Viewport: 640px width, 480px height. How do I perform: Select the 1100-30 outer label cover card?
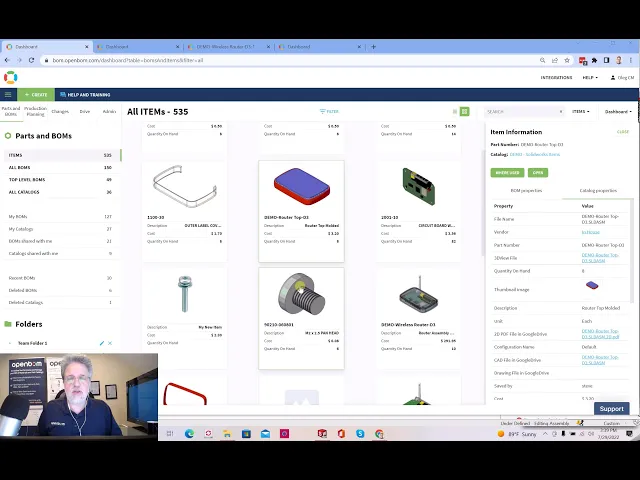pos(184,211)
